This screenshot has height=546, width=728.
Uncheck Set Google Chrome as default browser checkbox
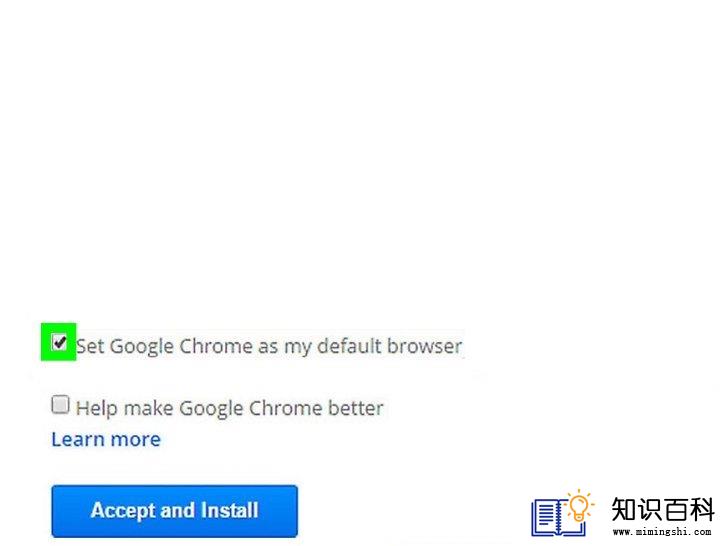click(59, 343)
